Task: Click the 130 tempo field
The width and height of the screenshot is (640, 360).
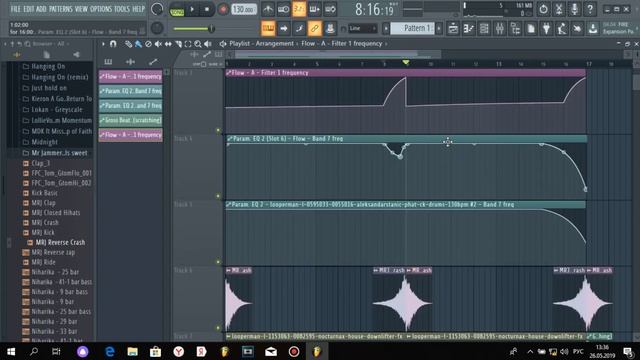Action: tap(244, 9)
